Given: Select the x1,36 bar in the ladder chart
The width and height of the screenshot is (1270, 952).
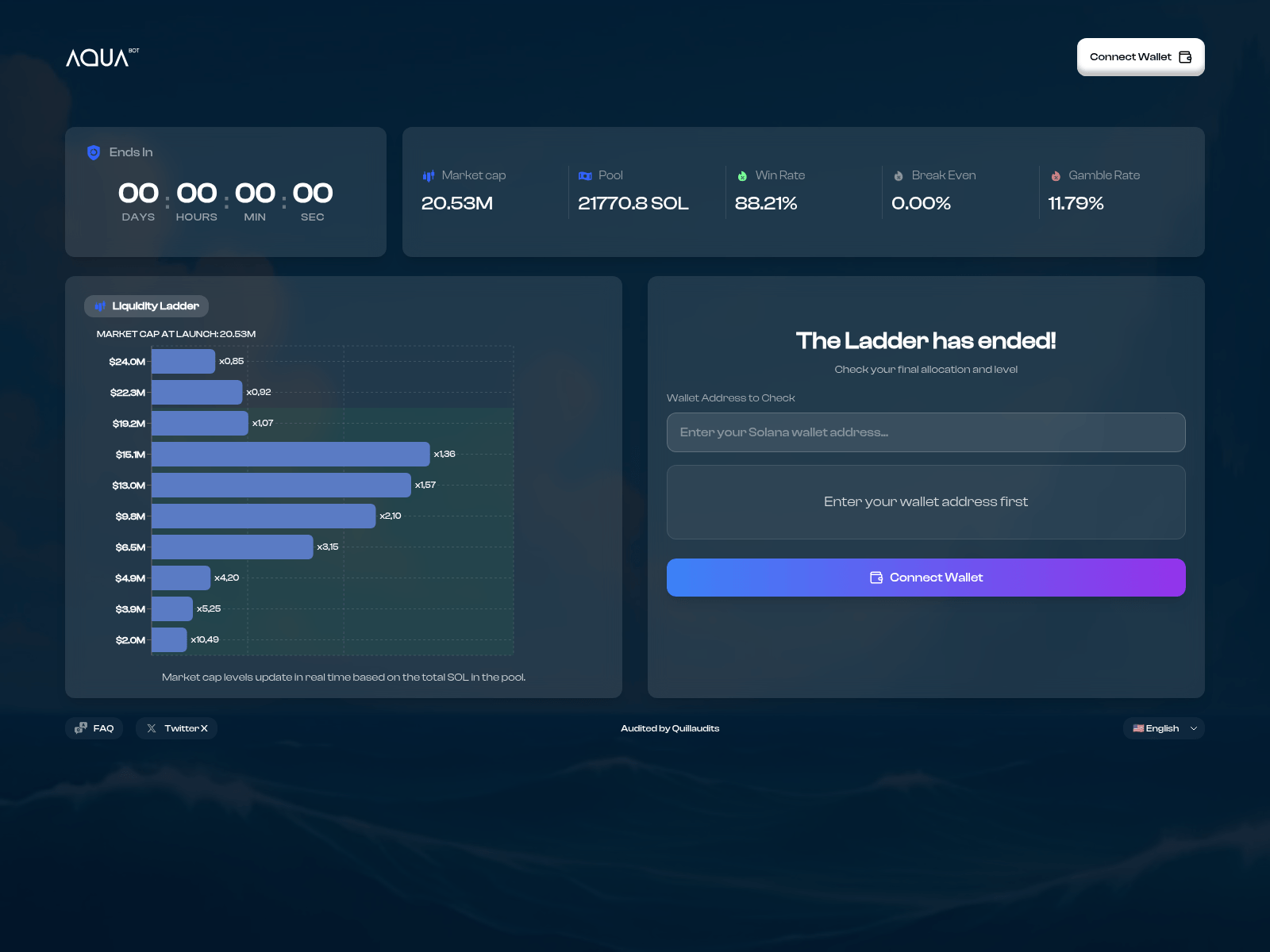Looking at the screenshot, I should 290,454.
